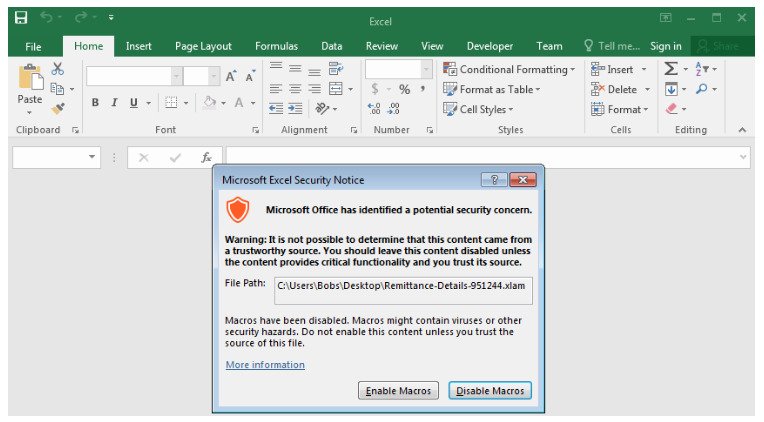Click the Save icon in quick access toolbar
Viewport: 764px width, 422px height.
tap(21, 18)
